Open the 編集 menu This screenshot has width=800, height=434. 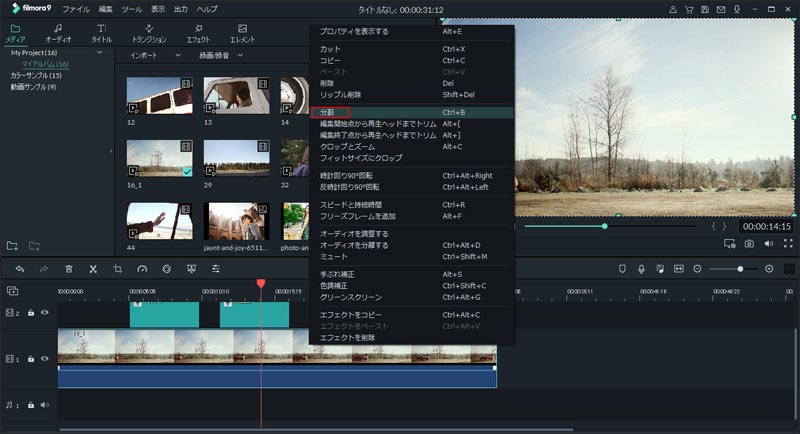pyautogui.click(x=106, y=9)
